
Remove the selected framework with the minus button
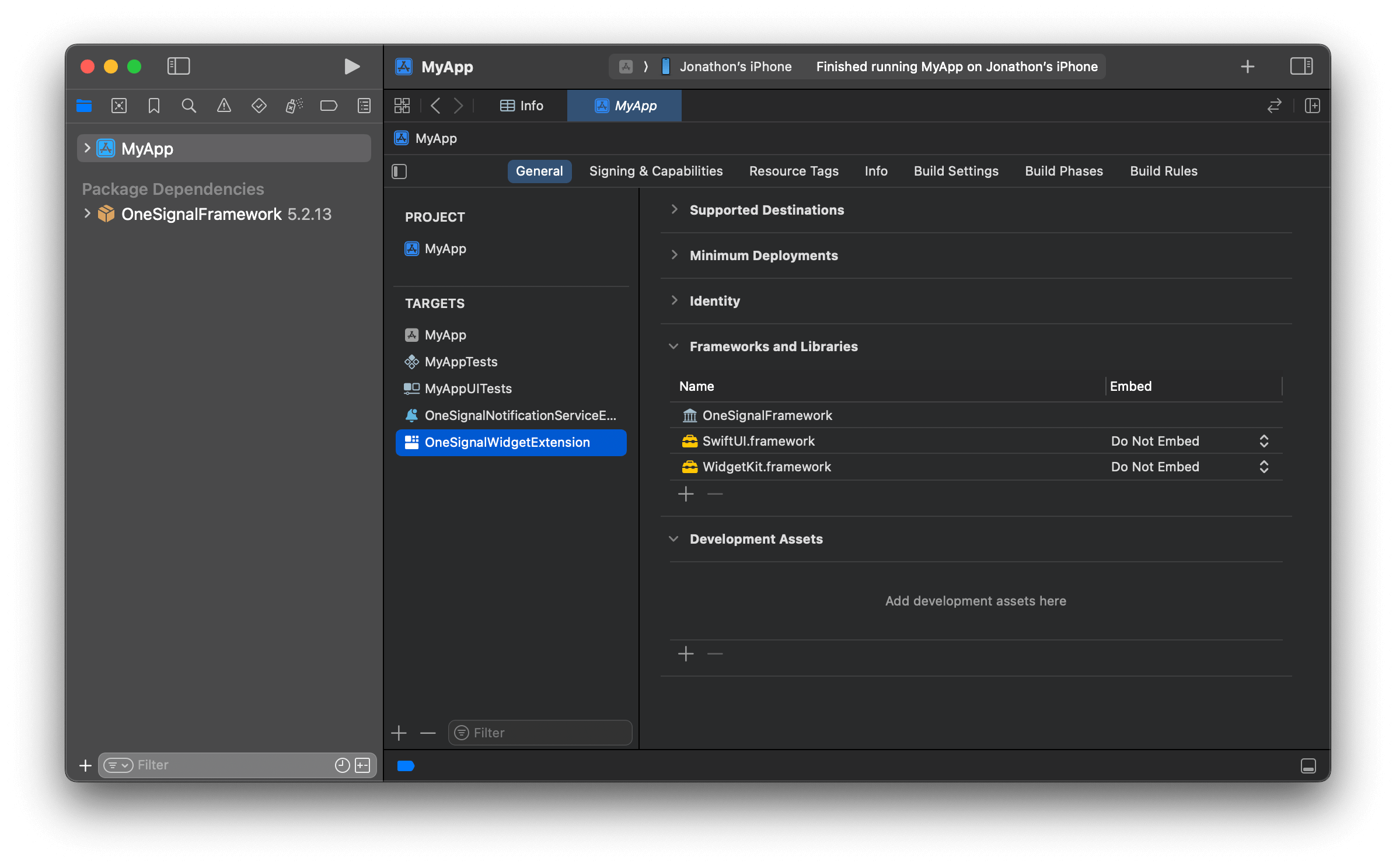pos(715,494)
